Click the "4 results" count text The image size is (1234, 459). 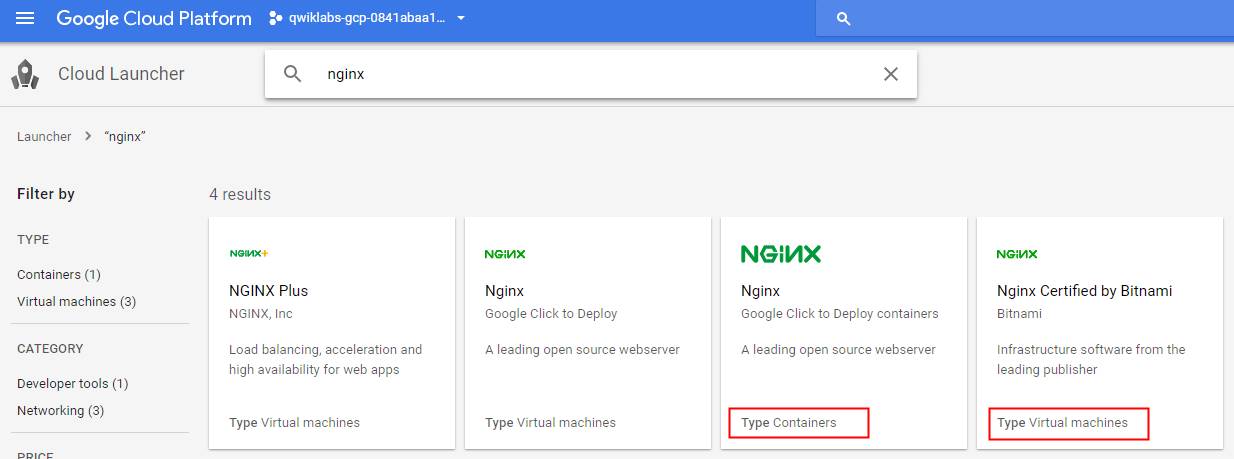pyautogui.click(x=240, y=194)
